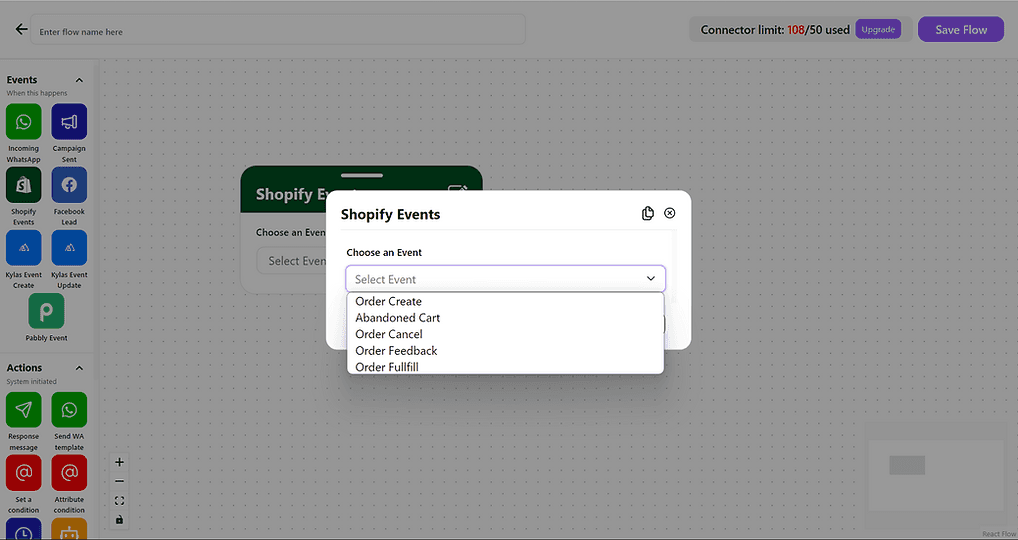Image resolution: width=1018 pixels, height=540 pixels.
Task: Click the Select Event field on canvas node
Action: pyautogui.click(x=292, y=261)
